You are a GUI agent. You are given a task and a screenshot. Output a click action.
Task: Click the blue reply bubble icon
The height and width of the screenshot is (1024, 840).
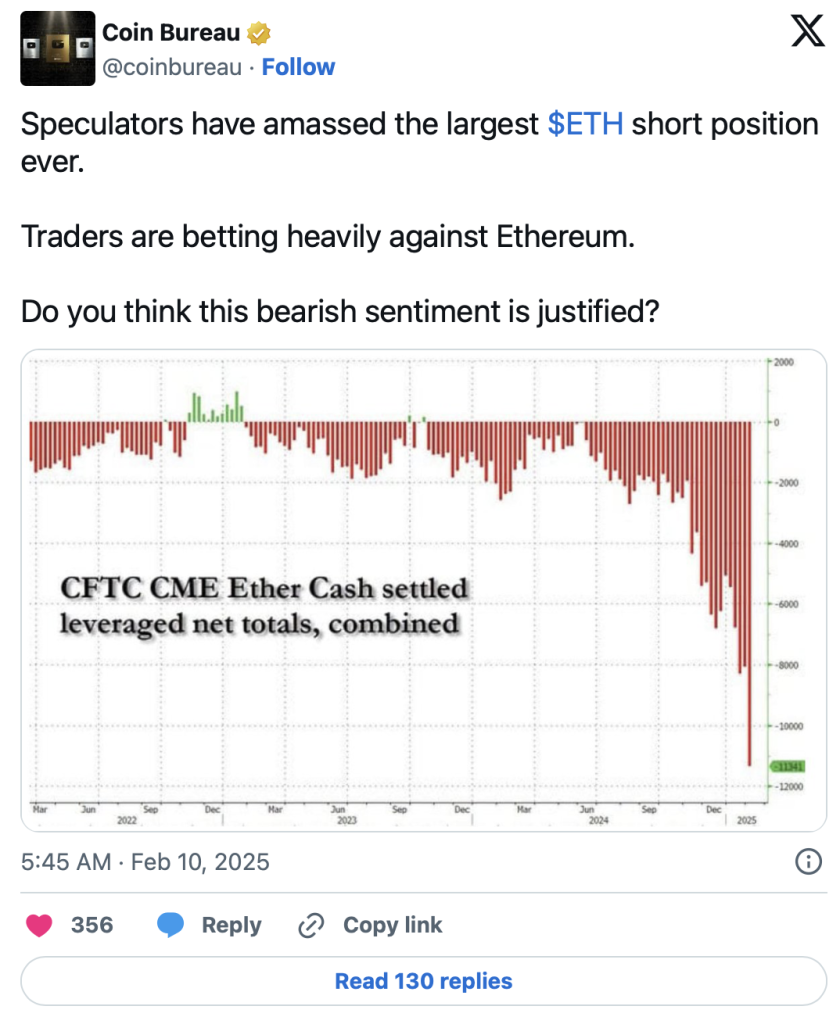click(x=170, y=925)
